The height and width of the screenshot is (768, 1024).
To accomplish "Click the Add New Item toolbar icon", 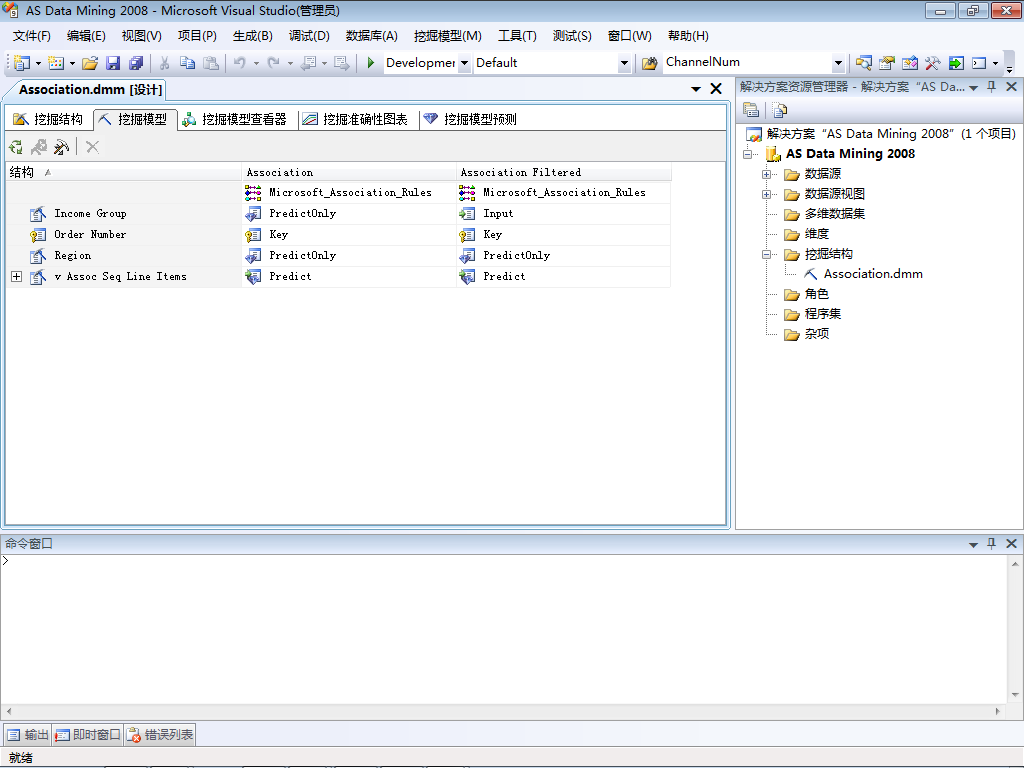I will click(x=56, y=63).
